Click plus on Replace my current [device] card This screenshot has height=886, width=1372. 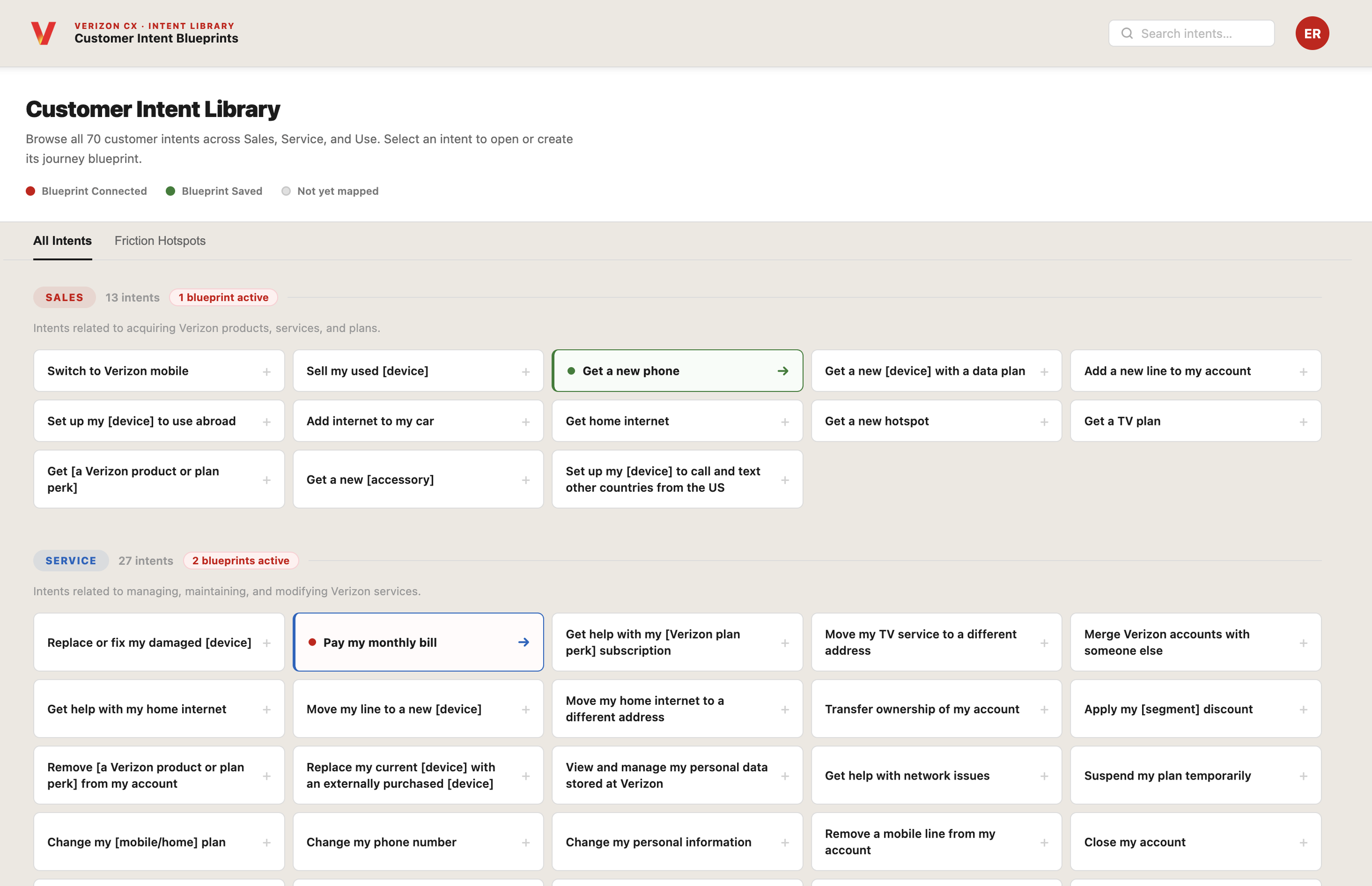pos(526,776)
